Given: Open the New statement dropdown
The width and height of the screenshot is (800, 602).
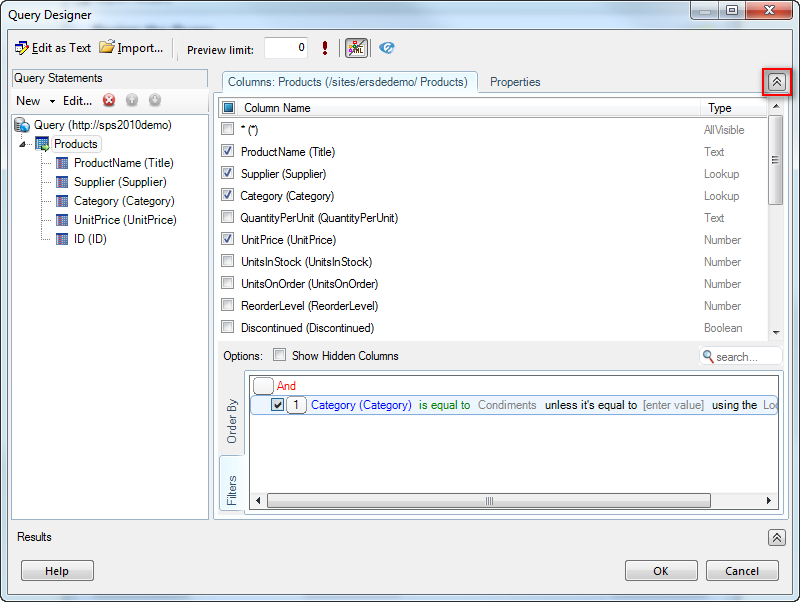Looking at the screenshot, I should (34, 101).
